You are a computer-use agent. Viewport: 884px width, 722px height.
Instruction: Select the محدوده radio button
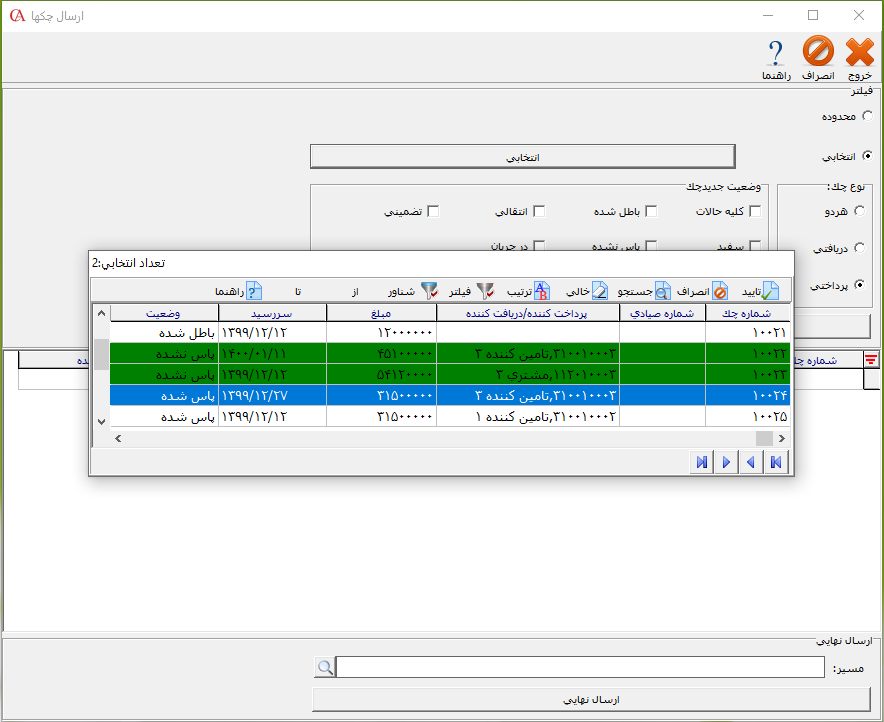pyautogui.click(x=866, y=116)
